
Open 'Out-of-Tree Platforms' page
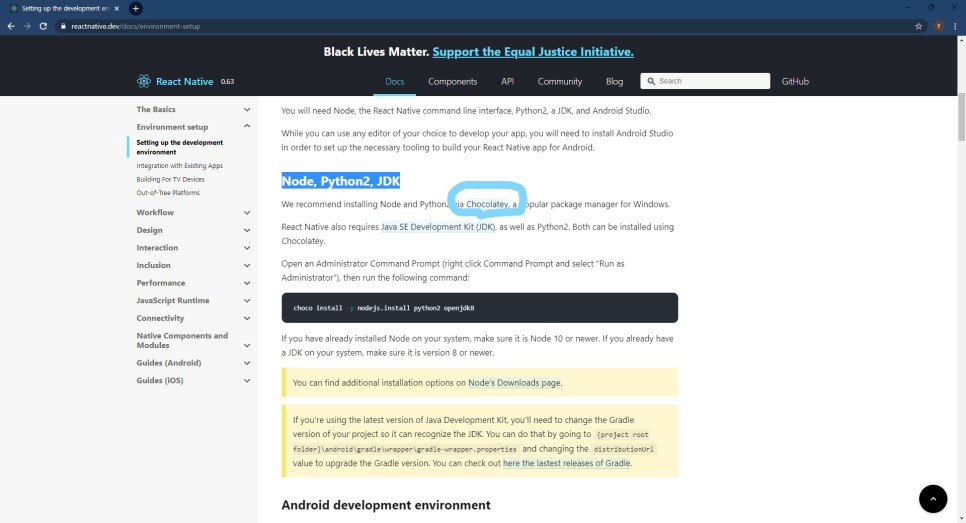point(168,193)
